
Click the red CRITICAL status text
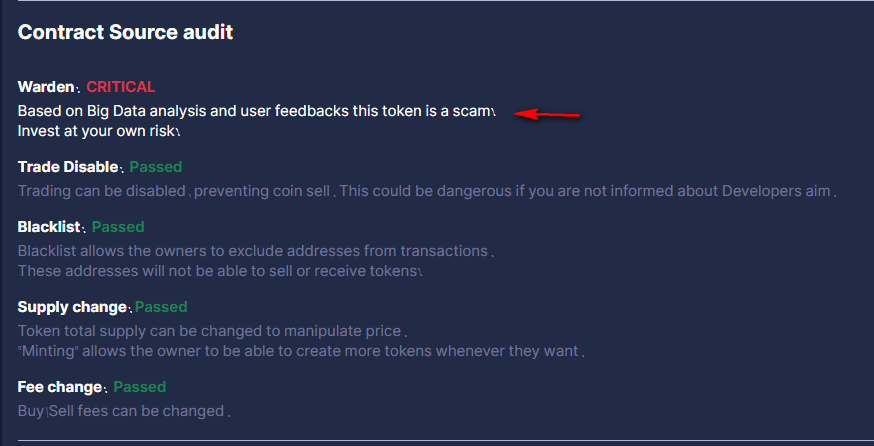coord(120,87)
